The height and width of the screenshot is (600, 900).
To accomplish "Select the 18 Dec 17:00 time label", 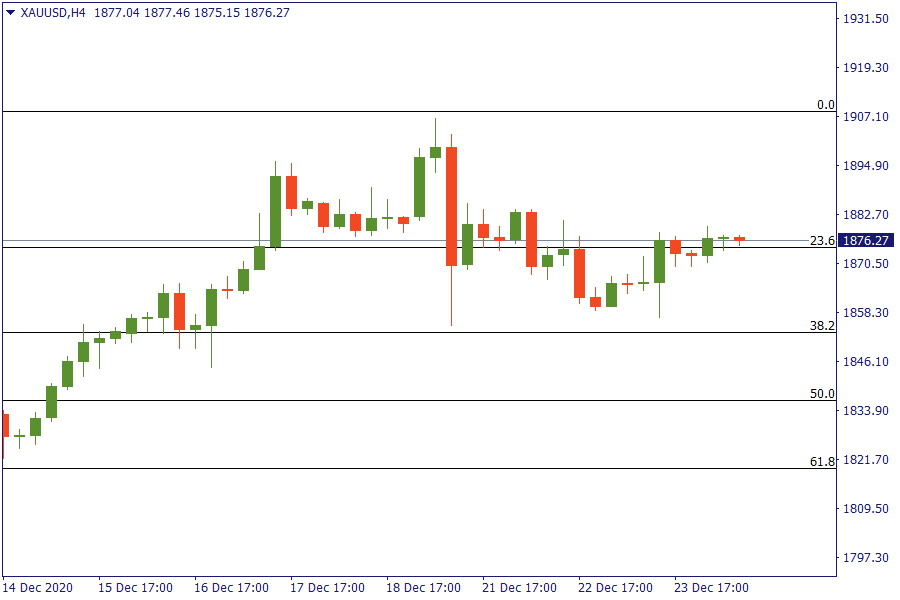I will [x=424, y=587].
